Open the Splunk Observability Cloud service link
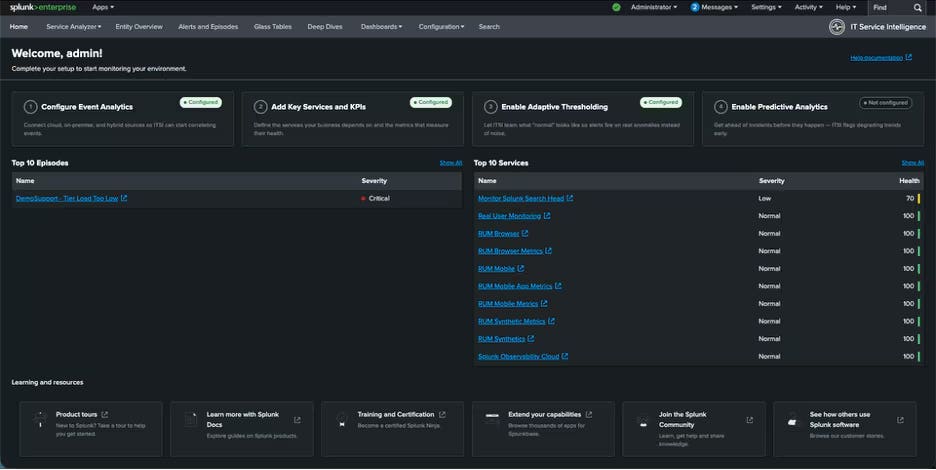Screen dimensions: 936x470 click(518, 357)
